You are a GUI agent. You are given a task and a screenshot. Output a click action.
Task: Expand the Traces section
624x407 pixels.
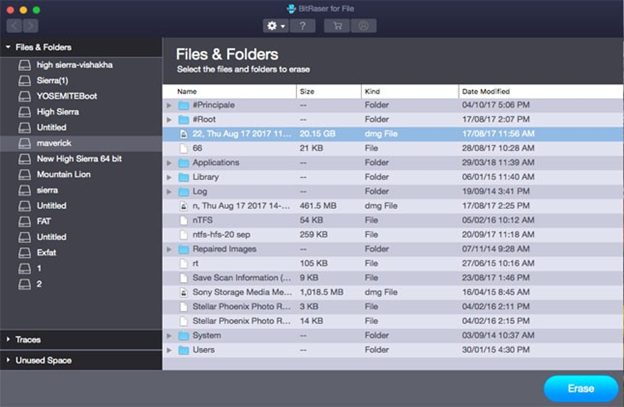8,339
